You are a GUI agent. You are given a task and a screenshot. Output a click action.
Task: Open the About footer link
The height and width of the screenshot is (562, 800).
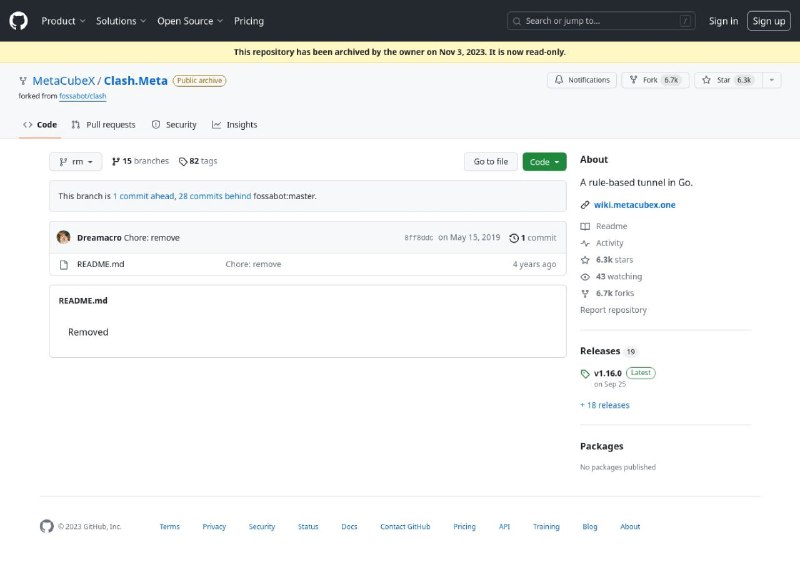coord(630,526)
